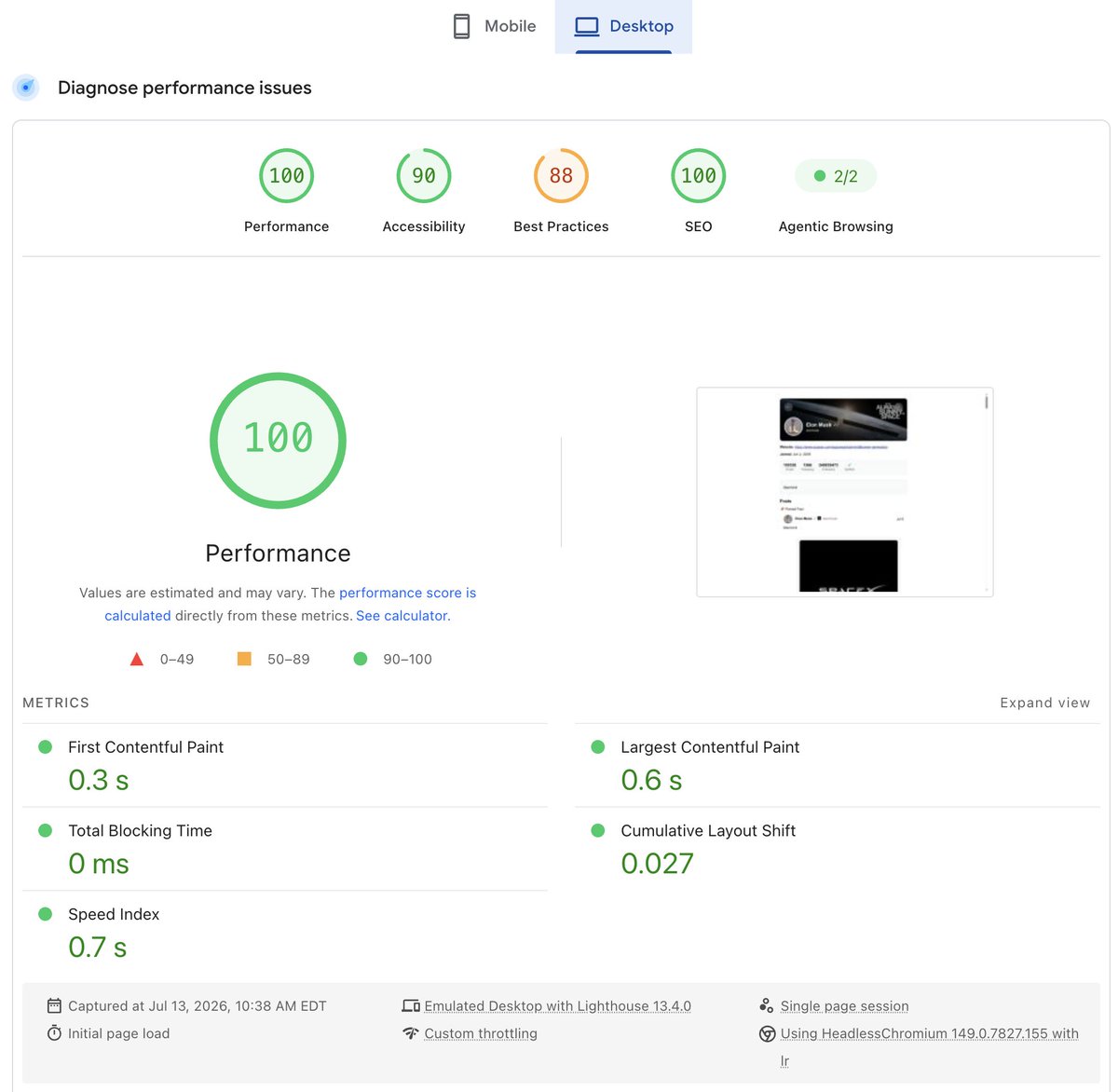This screenshot has width=1118, height=1092.
Task: Click the Initial page load text
Action: pos(119,1033)
